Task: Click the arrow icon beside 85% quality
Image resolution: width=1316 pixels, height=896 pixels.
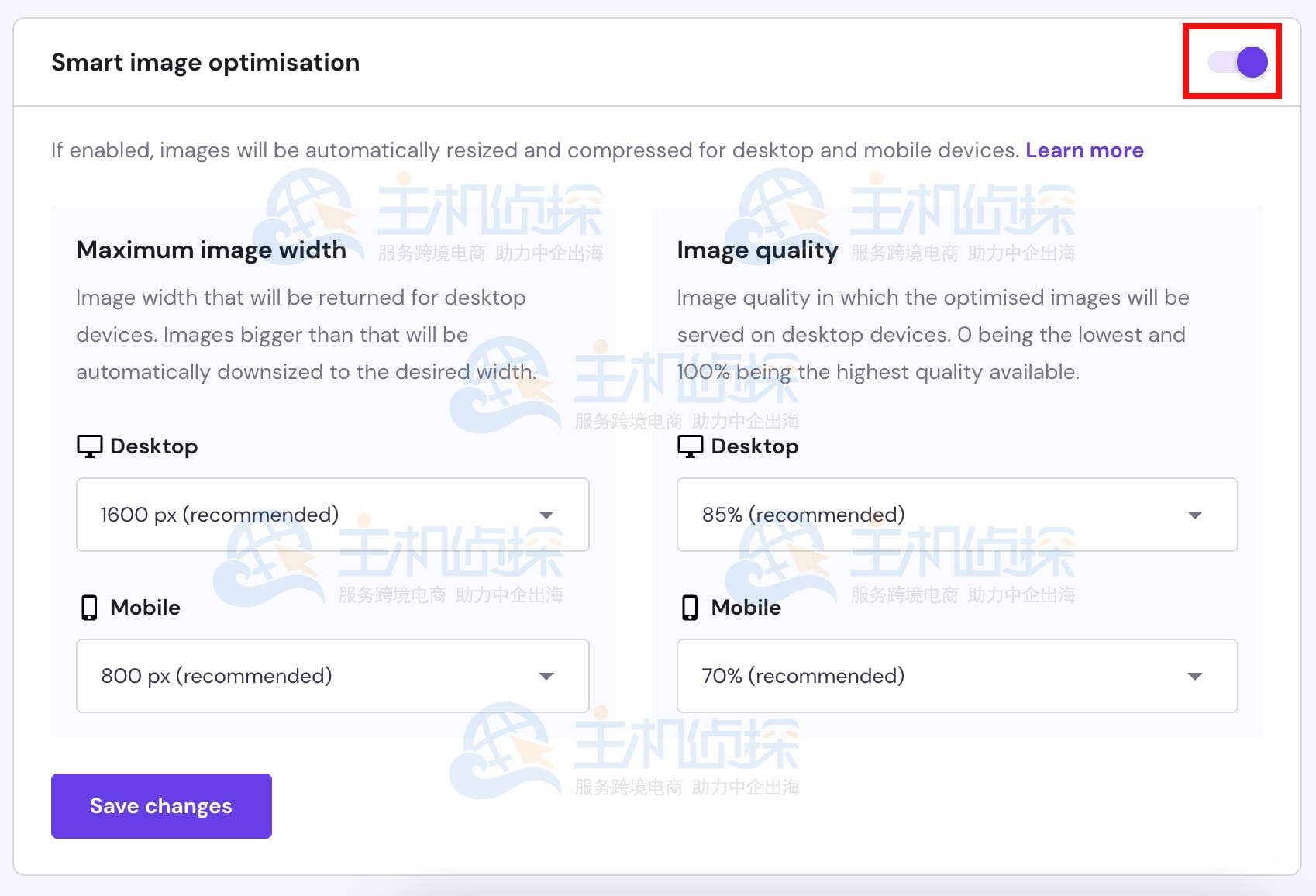Action: [x=1194, y=515]
